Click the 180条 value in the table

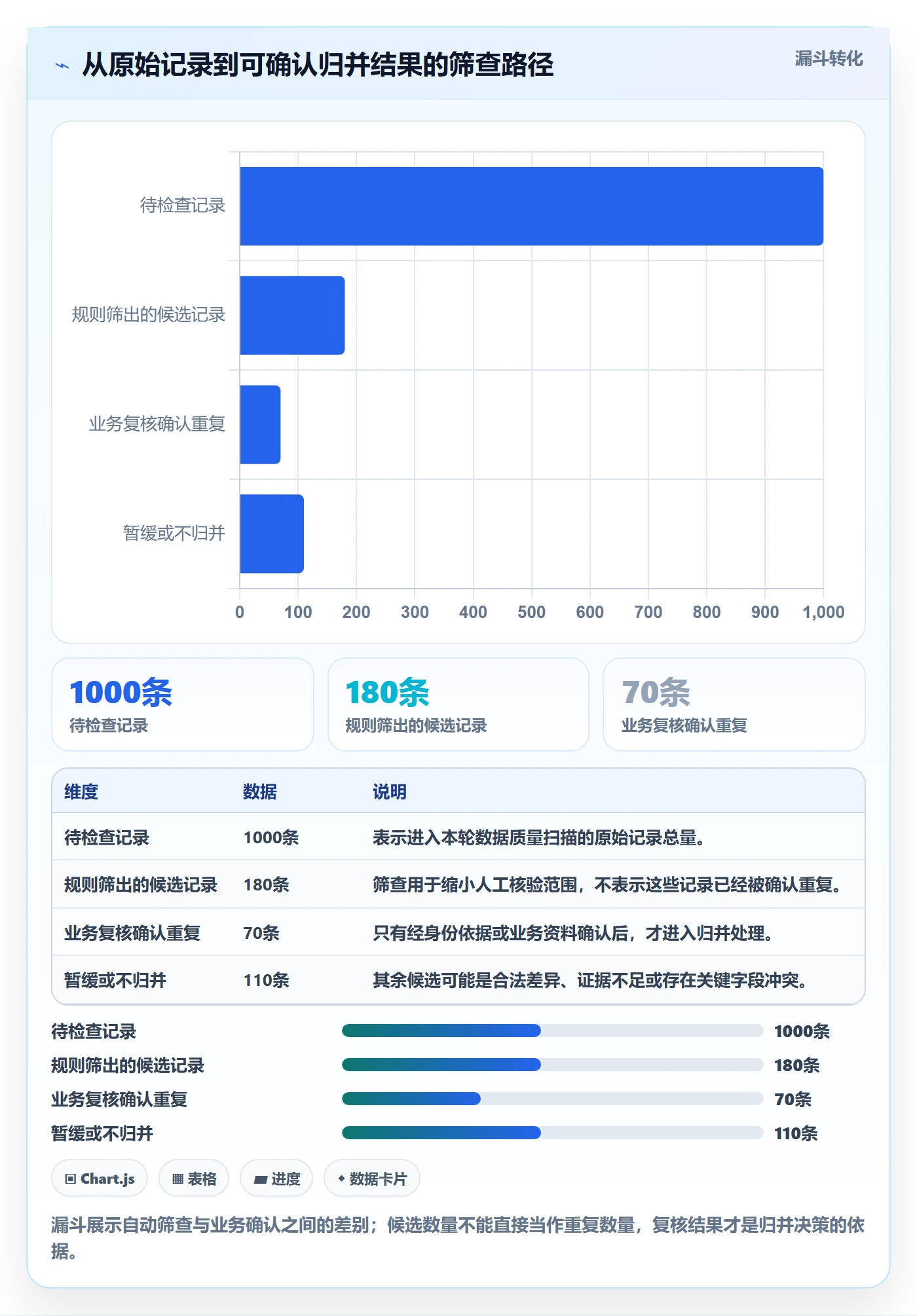267,885
